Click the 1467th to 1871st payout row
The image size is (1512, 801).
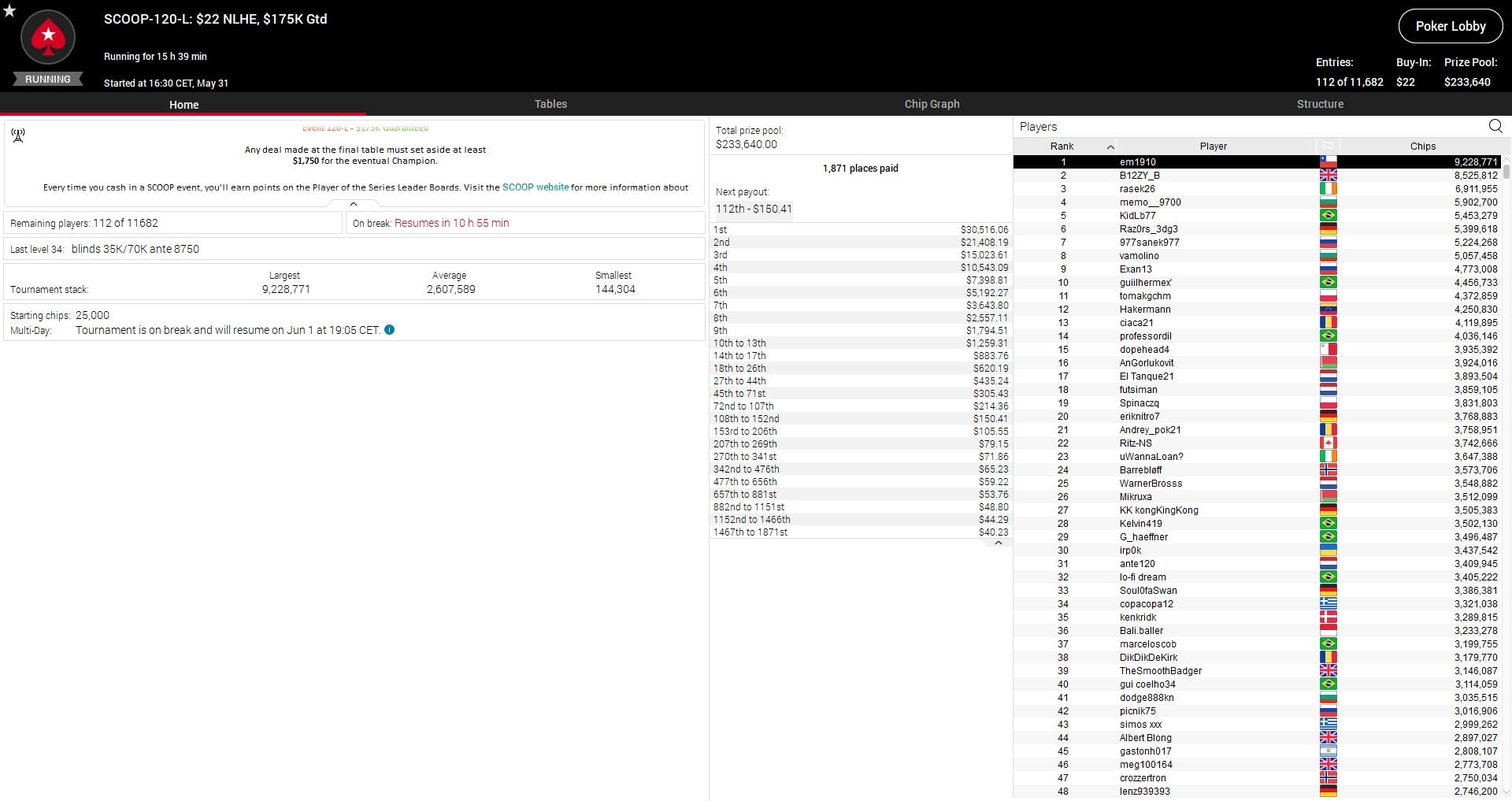(861, 532)
